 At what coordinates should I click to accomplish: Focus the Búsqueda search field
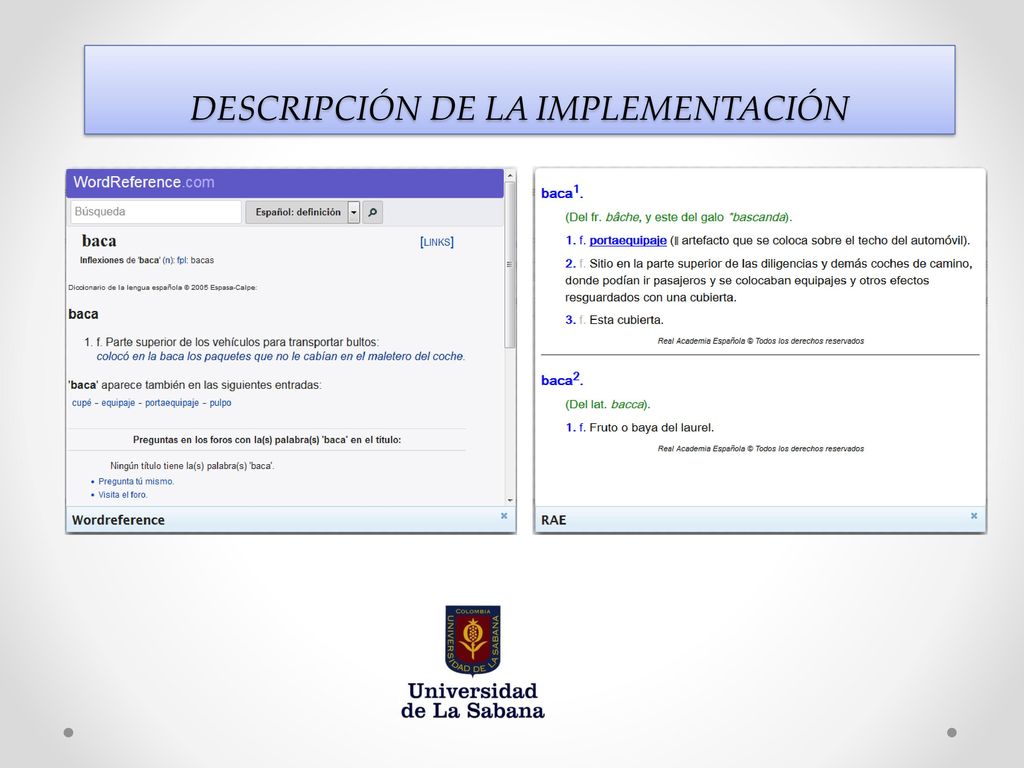coord(156,212)
